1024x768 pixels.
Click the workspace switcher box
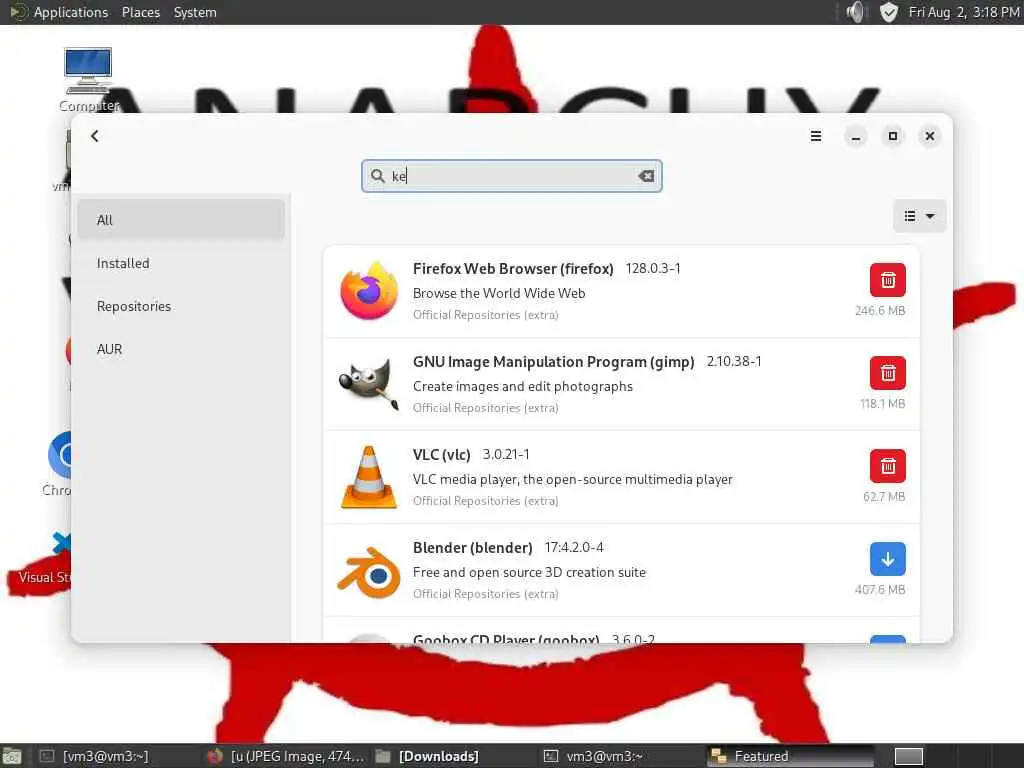pyautogui.click(x=908, y=756)
